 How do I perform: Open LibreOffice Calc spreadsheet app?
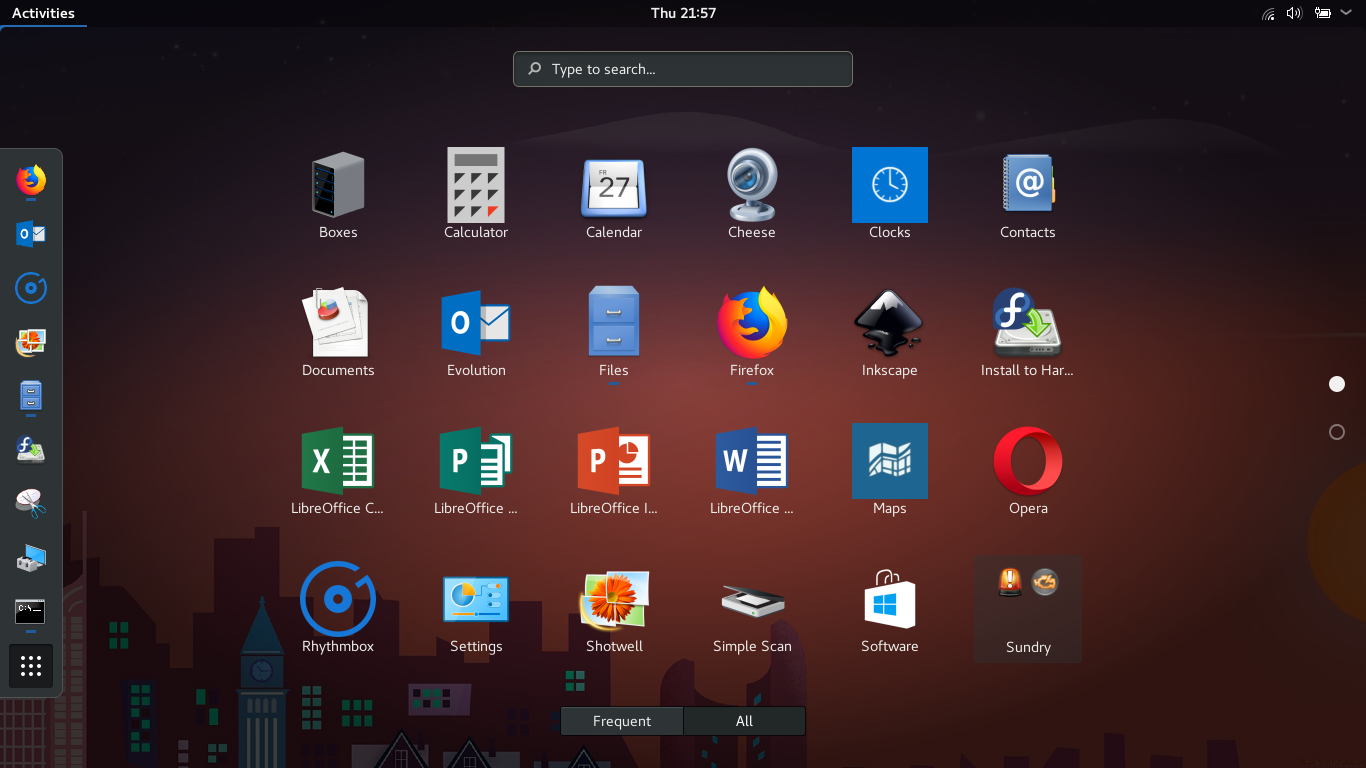[x=338, y=462]
